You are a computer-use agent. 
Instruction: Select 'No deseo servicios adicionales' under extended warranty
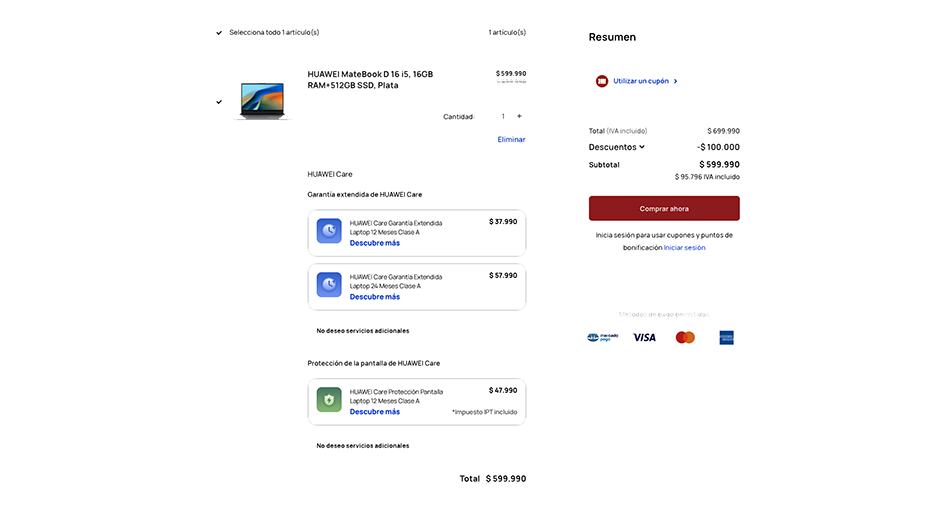[x=362, y=330]
